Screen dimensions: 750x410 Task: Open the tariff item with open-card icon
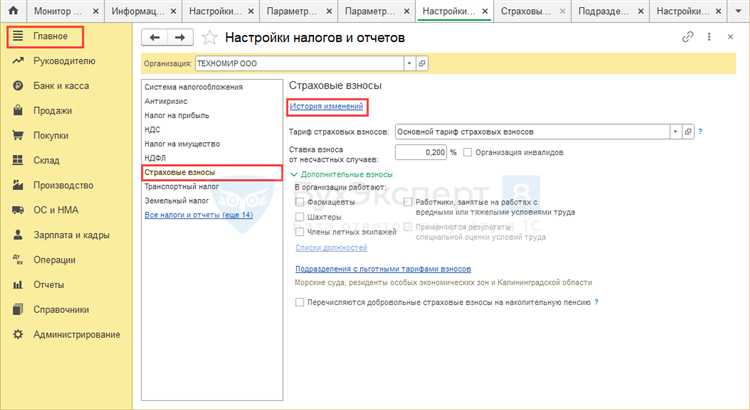coord(687,132)
